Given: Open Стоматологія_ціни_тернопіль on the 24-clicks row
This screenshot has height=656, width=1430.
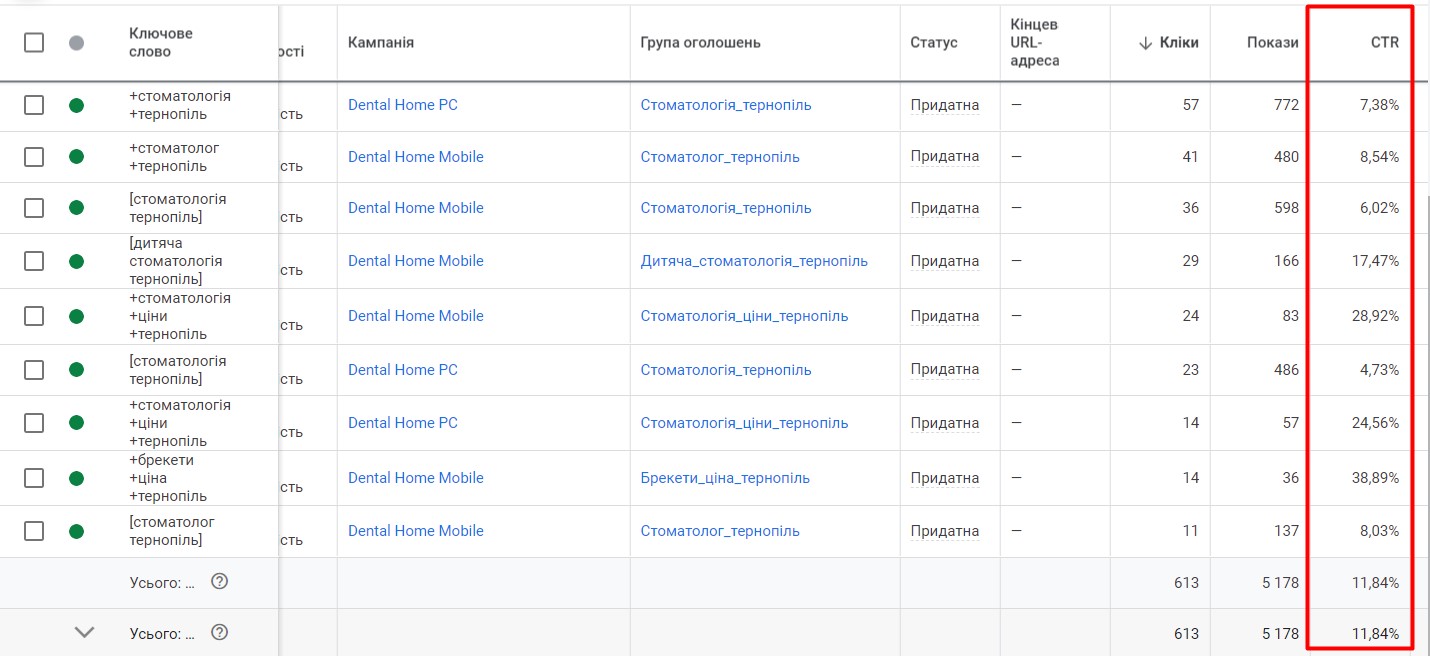Looking at the screenshot, I should pyautogui.click(x=744, y=316).
